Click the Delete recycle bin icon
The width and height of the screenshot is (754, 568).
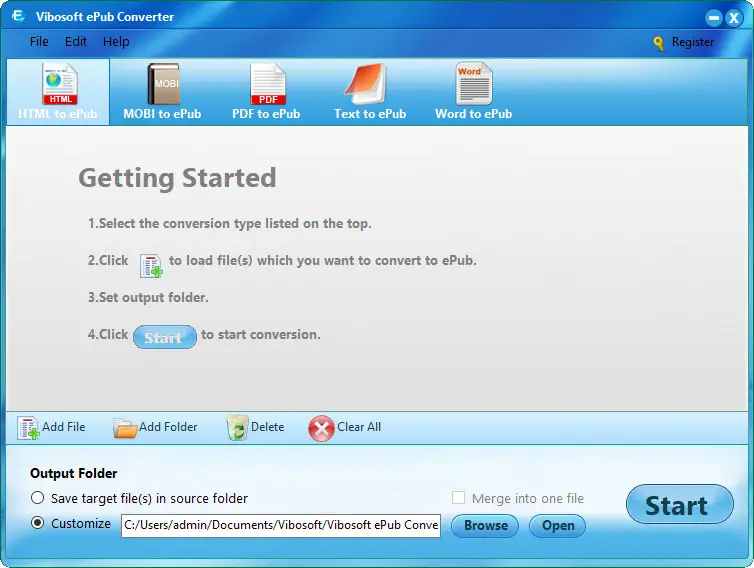[x=237, y=428]
